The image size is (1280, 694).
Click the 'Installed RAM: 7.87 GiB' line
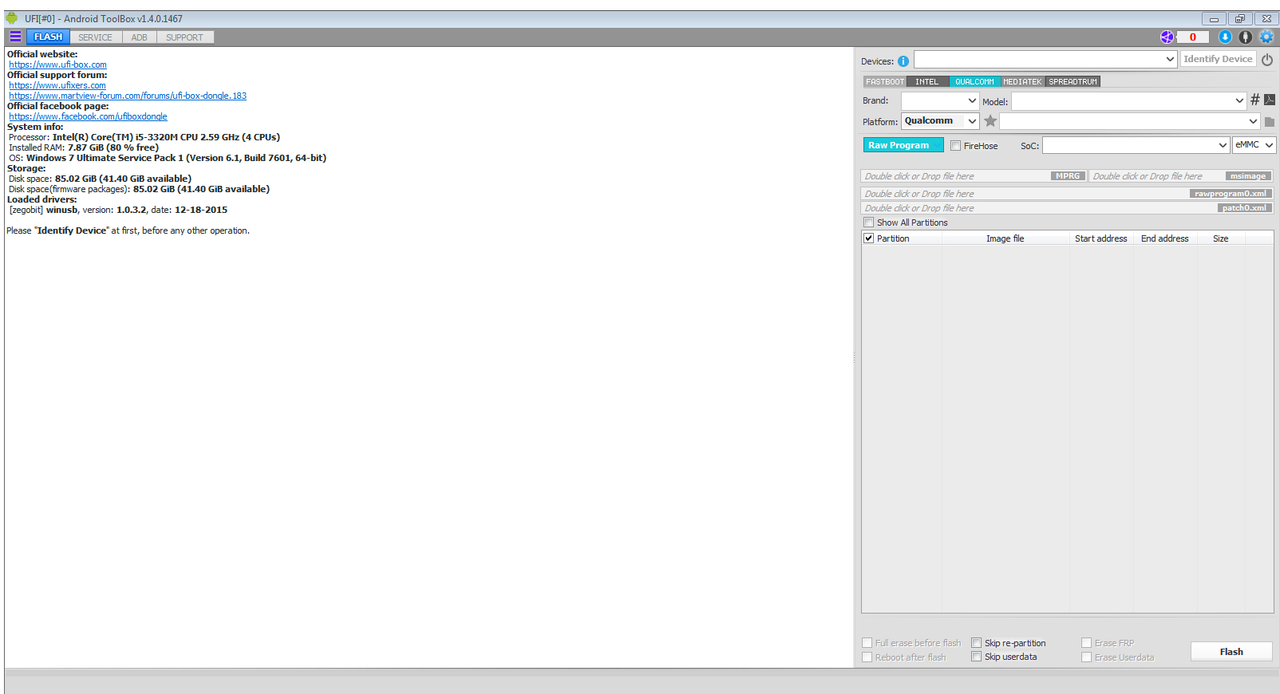pos(83,147)
